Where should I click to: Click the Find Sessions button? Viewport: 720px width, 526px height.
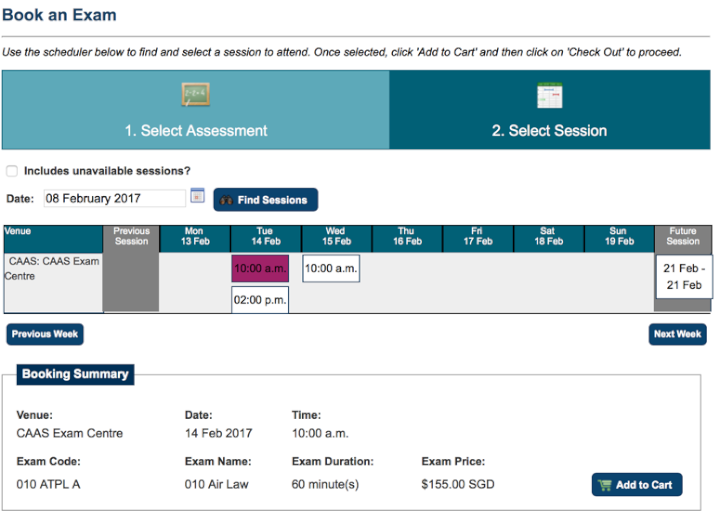265,200
